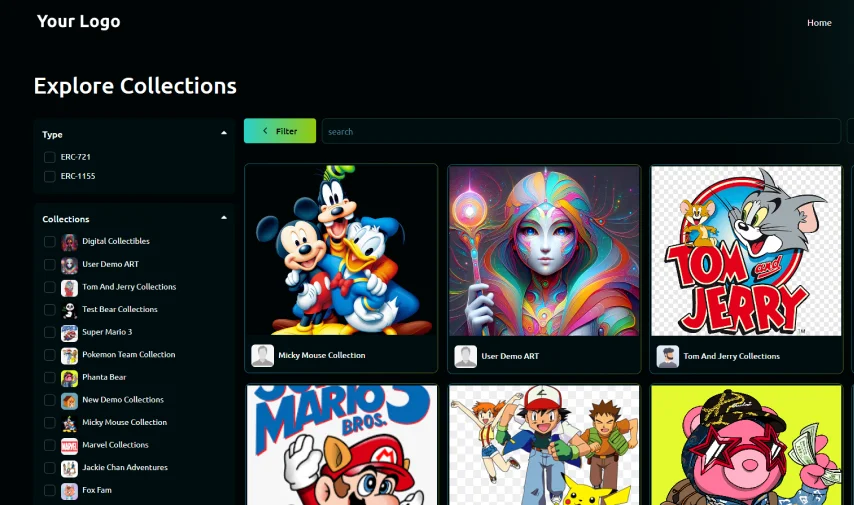Click the 'Phanta Bear' sidebar label
This screenshot has height=505, width=854.
104,377
